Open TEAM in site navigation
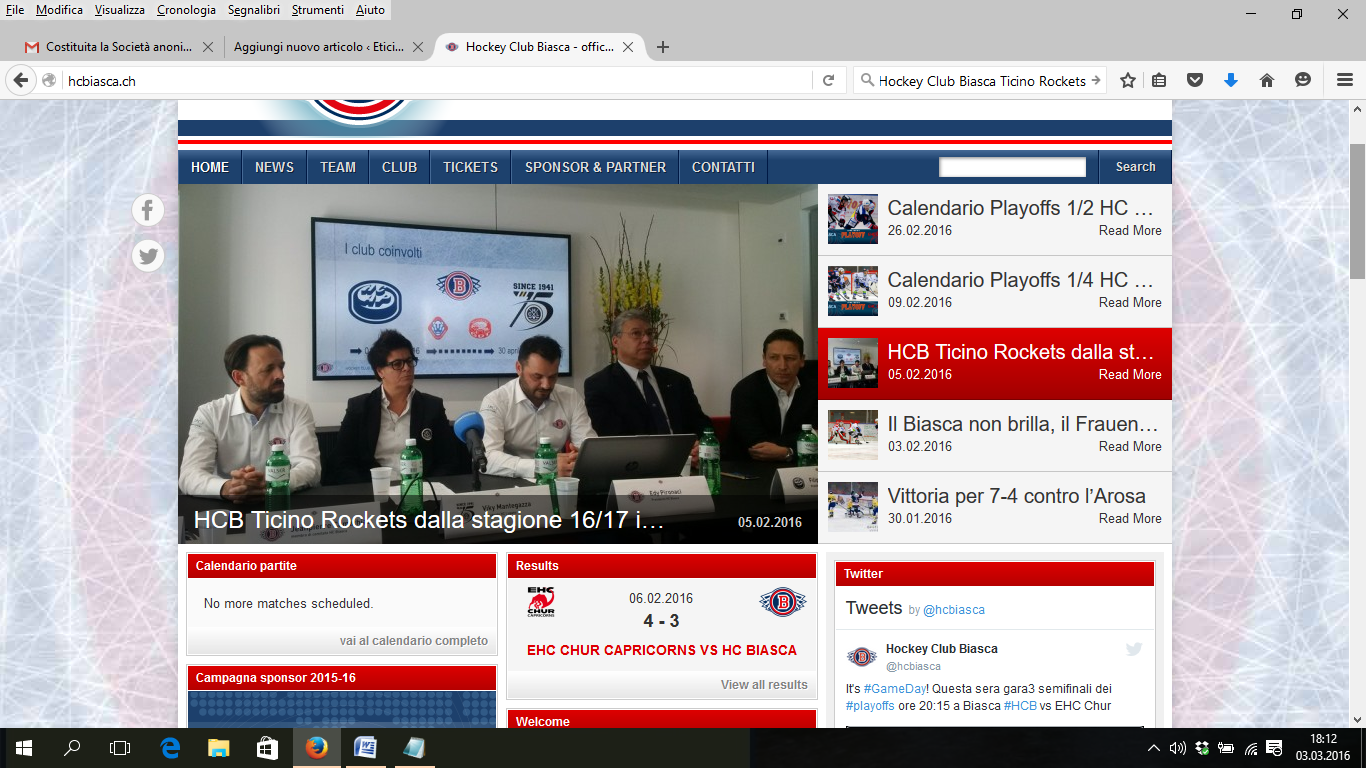 tap(338, 167)
